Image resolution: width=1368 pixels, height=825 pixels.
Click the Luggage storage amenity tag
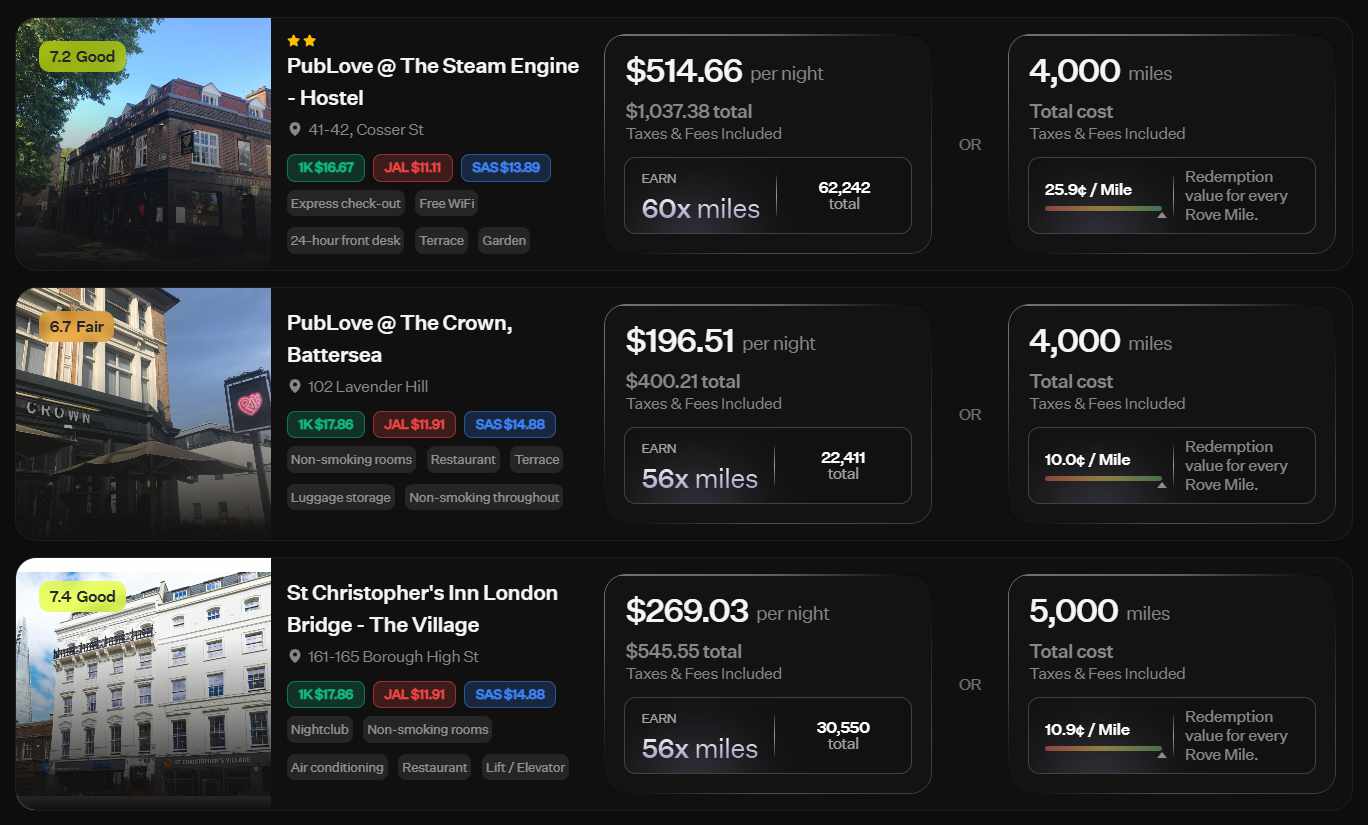pos(340,498)
